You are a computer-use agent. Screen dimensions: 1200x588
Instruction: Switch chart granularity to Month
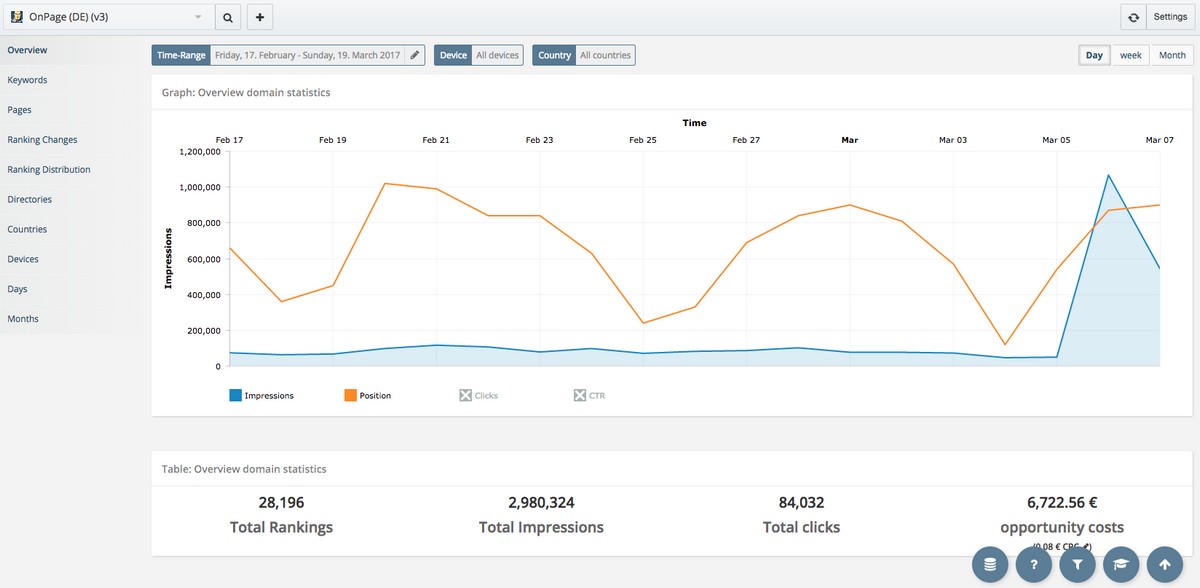1172,55
